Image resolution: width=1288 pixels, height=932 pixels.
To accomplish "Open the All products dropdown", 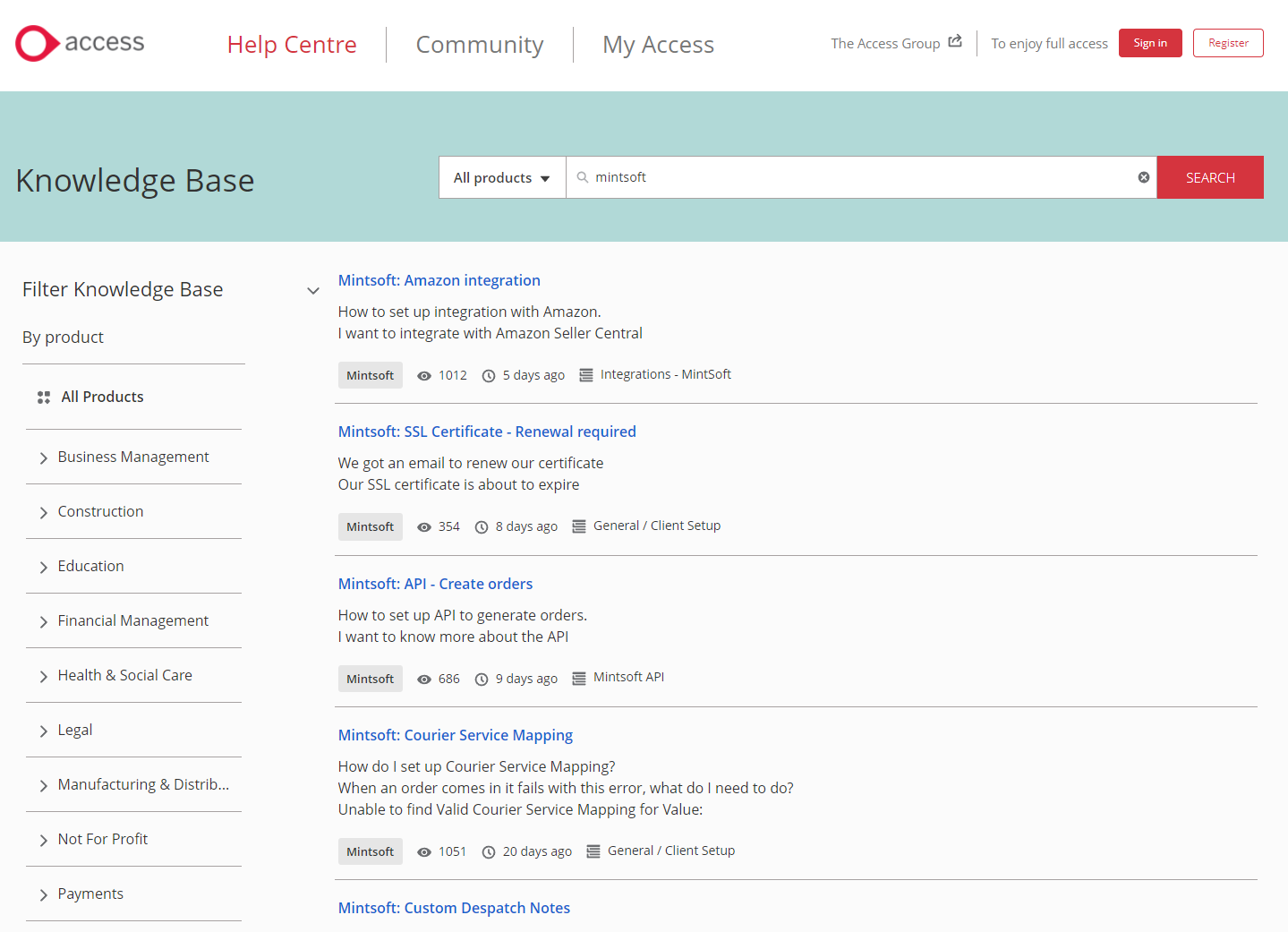I will tap(501, 176).
